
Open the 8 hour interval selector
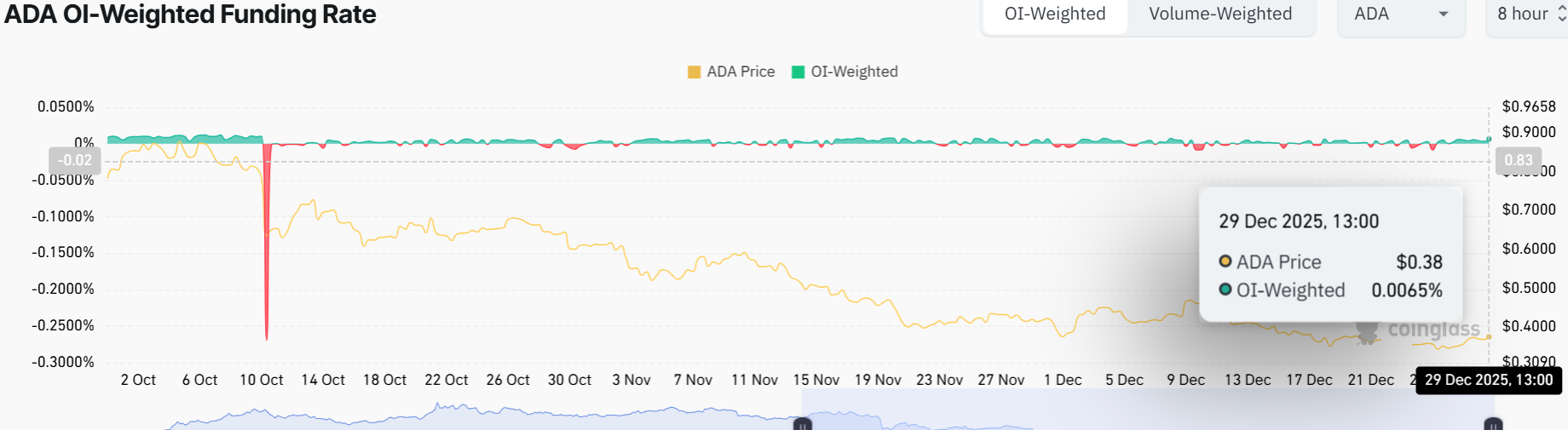click(x=1525, y=14)
